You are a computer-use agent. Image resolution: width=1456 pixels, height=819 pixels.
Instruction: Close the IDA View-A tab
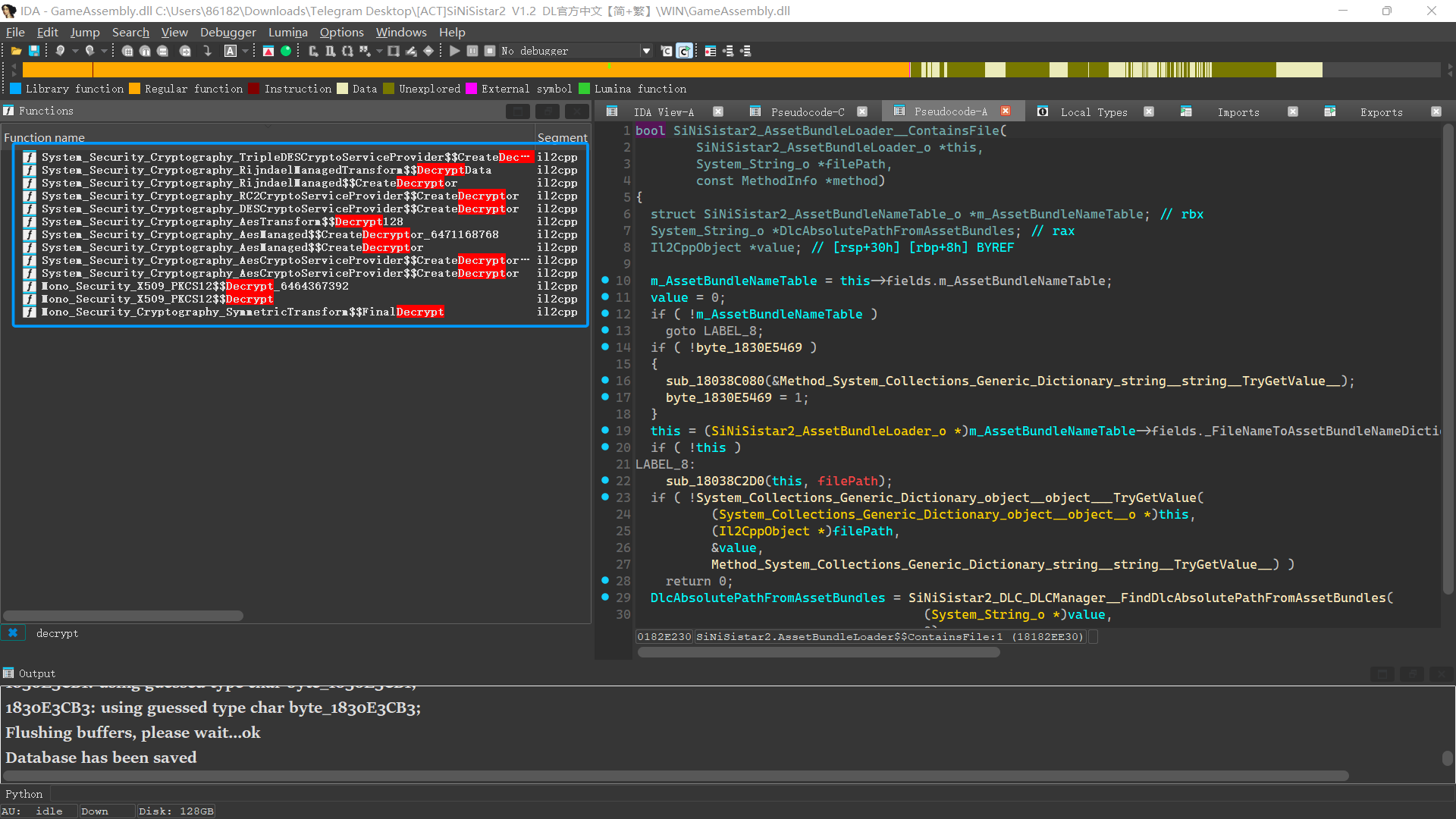click(718, 111)
